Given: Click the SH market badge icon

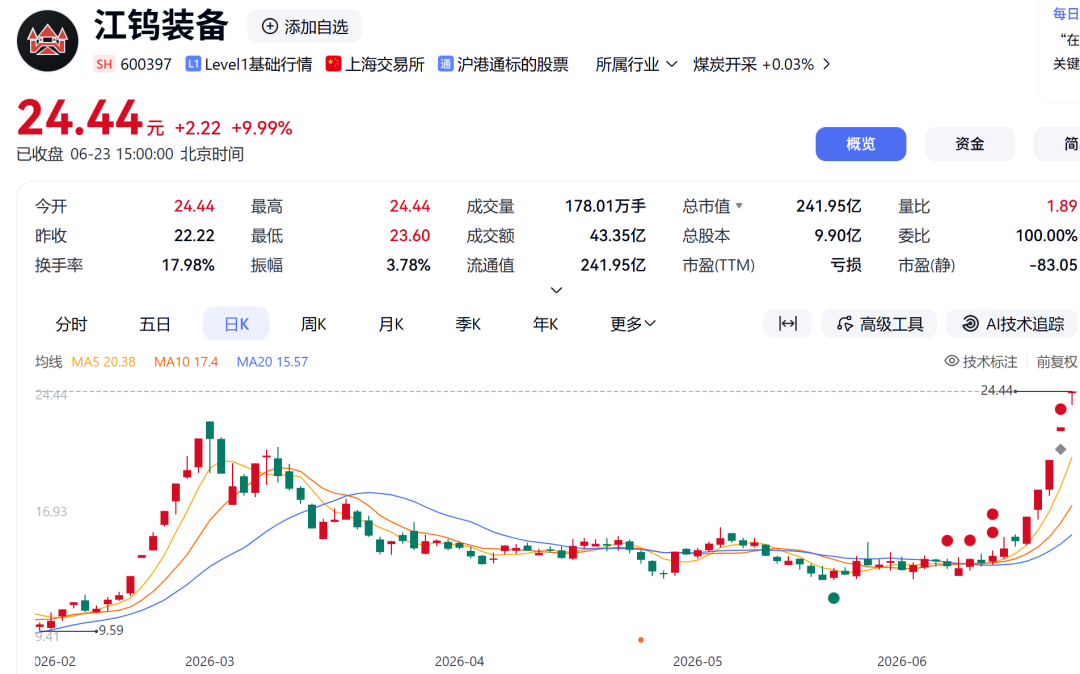Looking at the screenshot, I should [104, 64].
